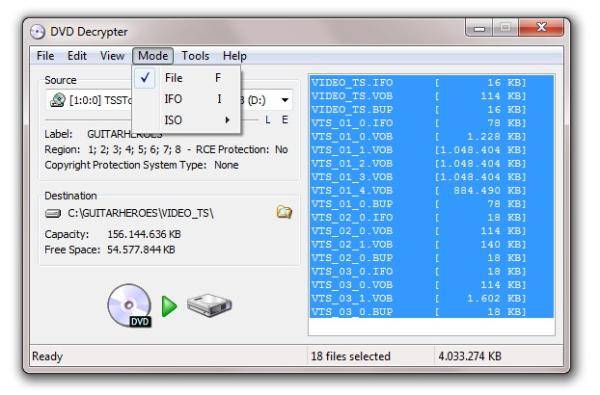
Task: Select VTS_01_2.VOB in file list
Action: point(432,163)
